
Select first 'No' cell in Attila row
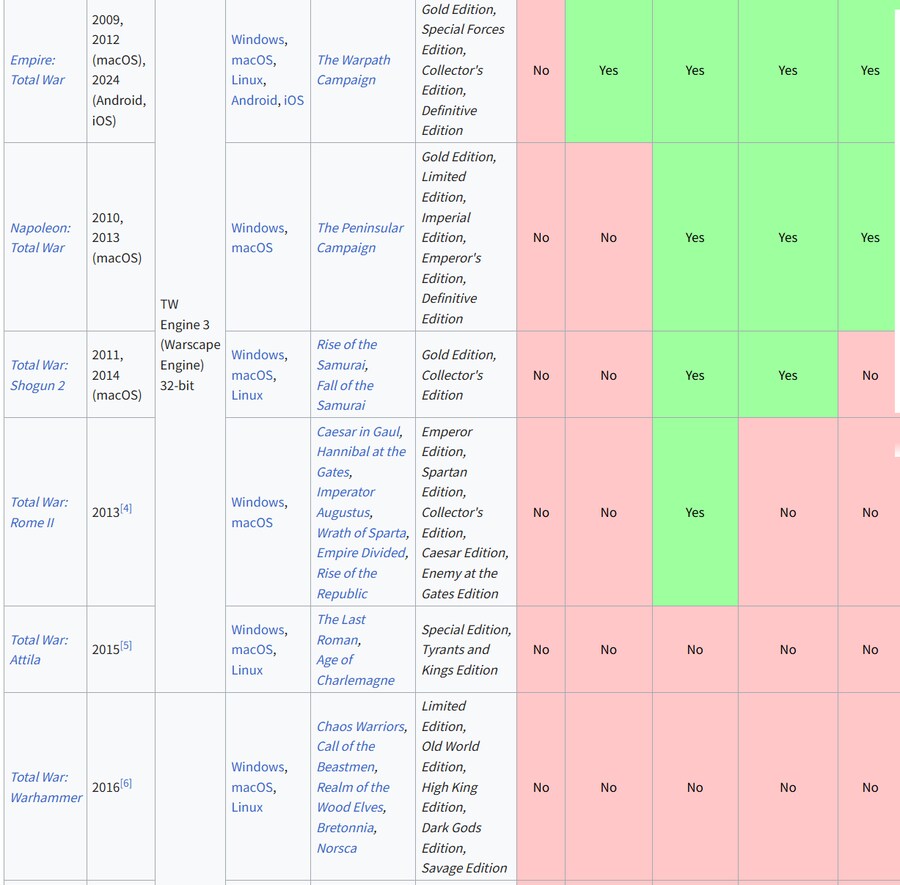(x=541, y=649)
